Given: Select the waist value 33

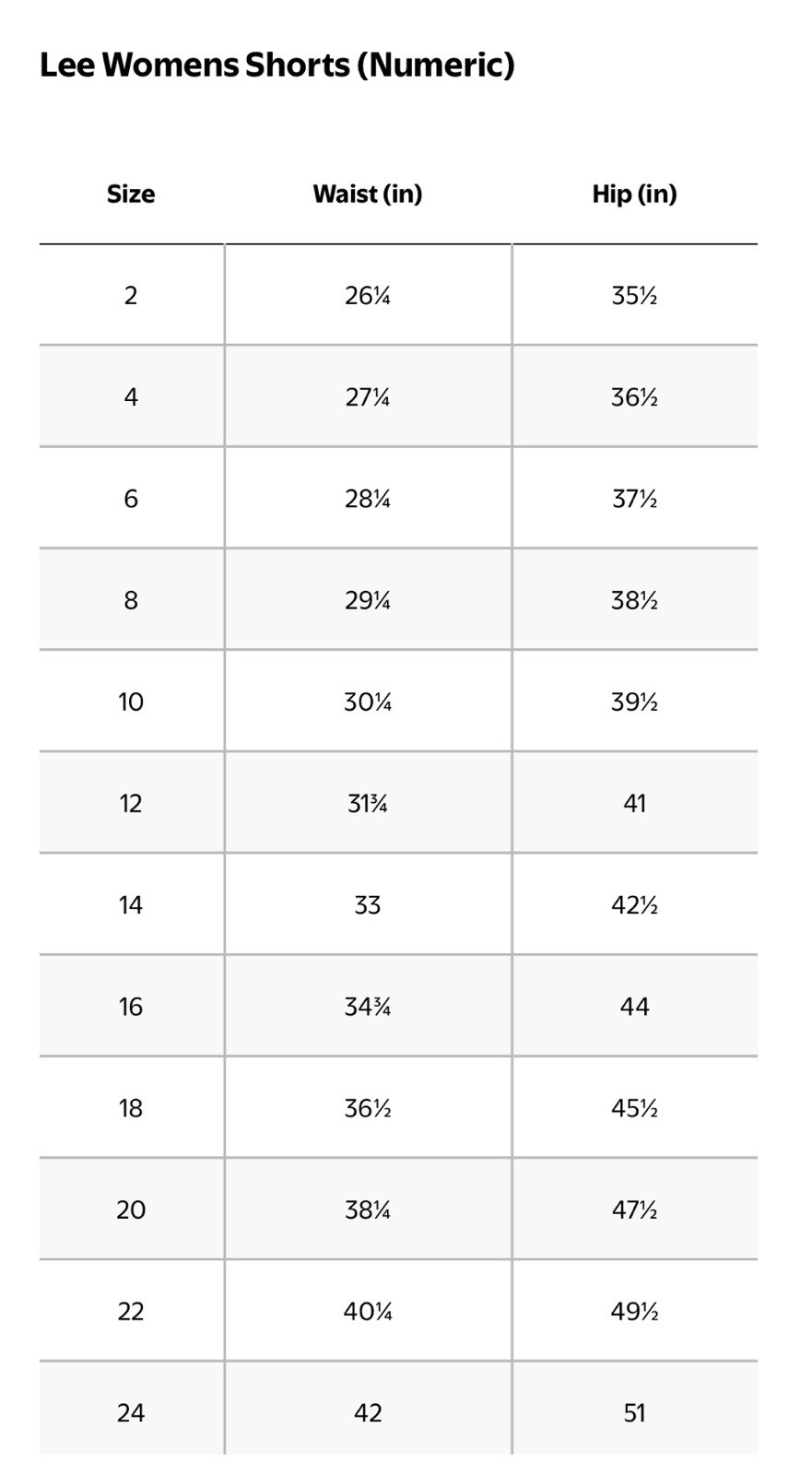Looking at the screenshot, I should tap(368, 904).
